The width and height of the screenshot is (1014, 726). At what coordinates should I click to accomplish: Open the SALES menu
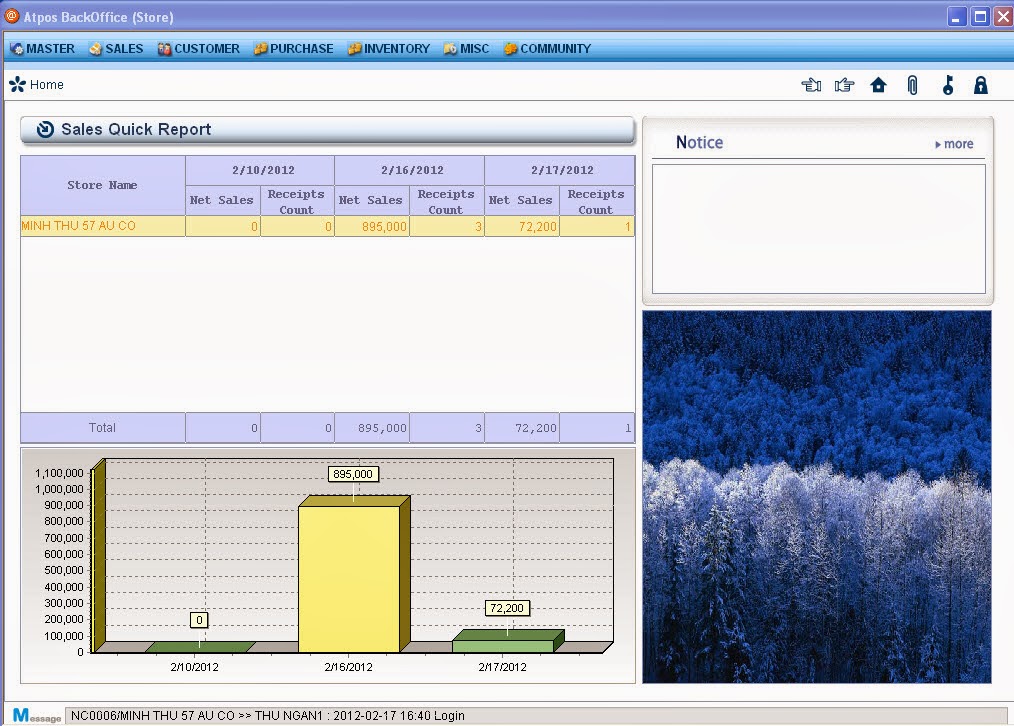click(115, 48)
